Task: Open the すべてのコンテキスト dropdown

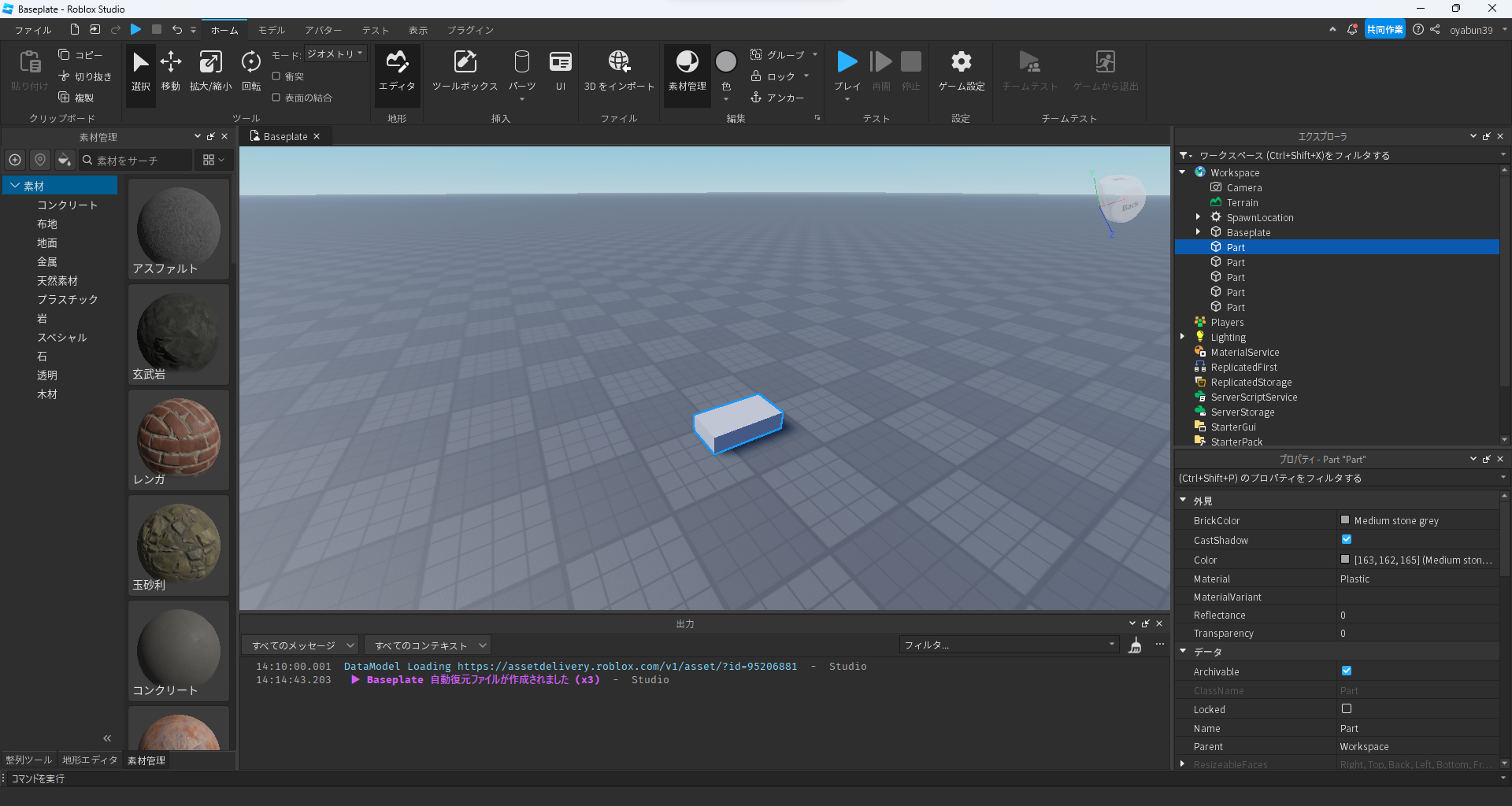Action: pos(428,645)
